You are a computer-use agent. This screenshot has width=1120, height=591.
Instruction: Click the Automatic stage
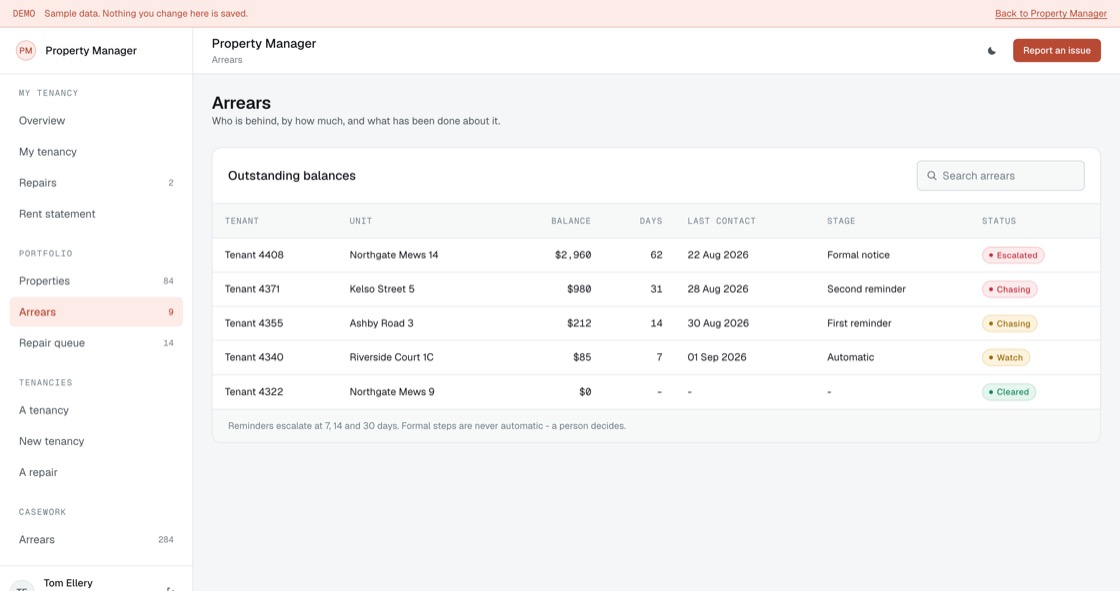click(x=850, y=357)
